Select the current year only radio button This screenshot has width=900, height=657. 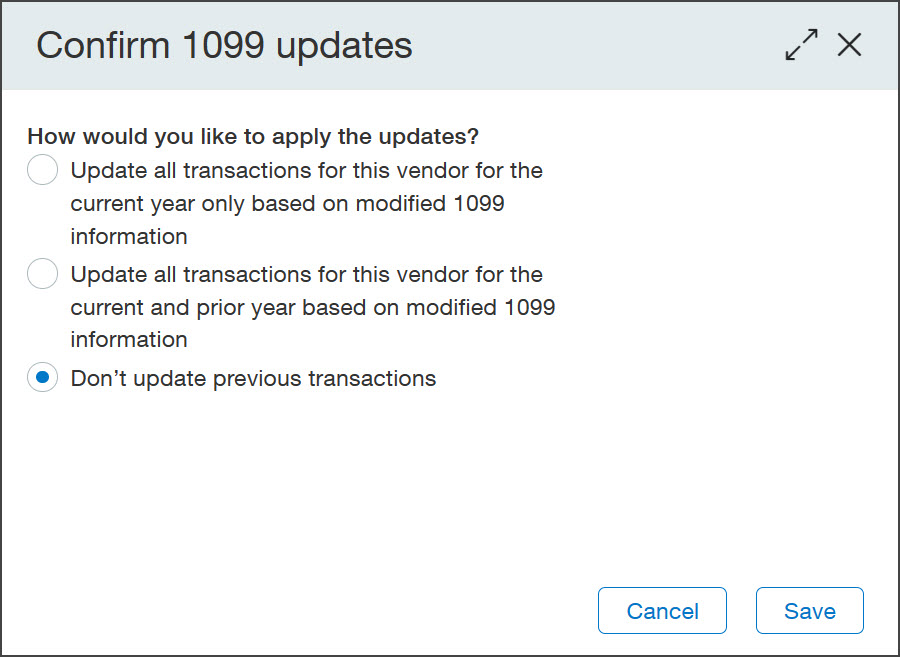click(42, 170)
